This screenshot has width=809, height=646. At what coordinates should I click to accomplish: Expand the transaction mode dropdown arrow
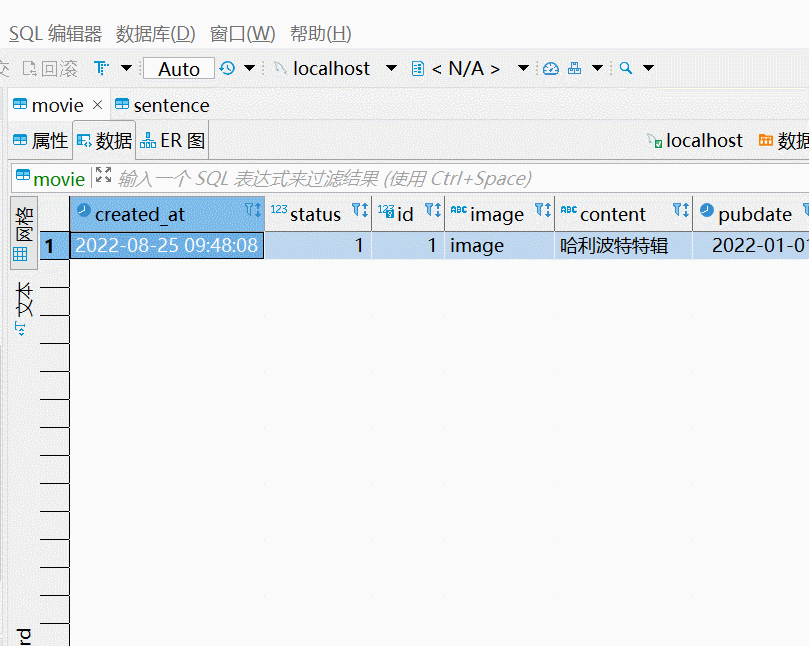pos(126,68)
